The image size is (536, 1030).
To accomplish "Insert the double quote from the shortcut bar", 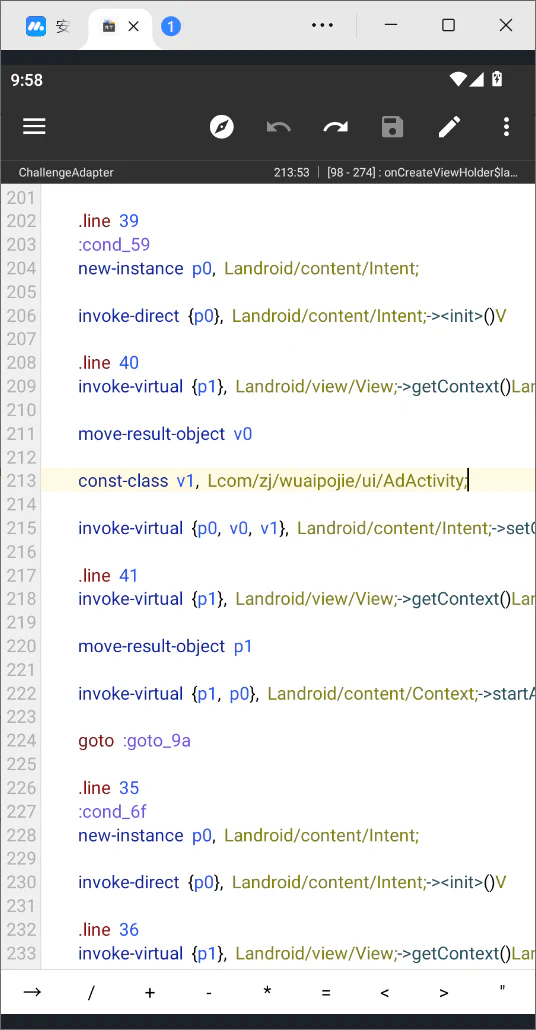I will coord(502,989).
